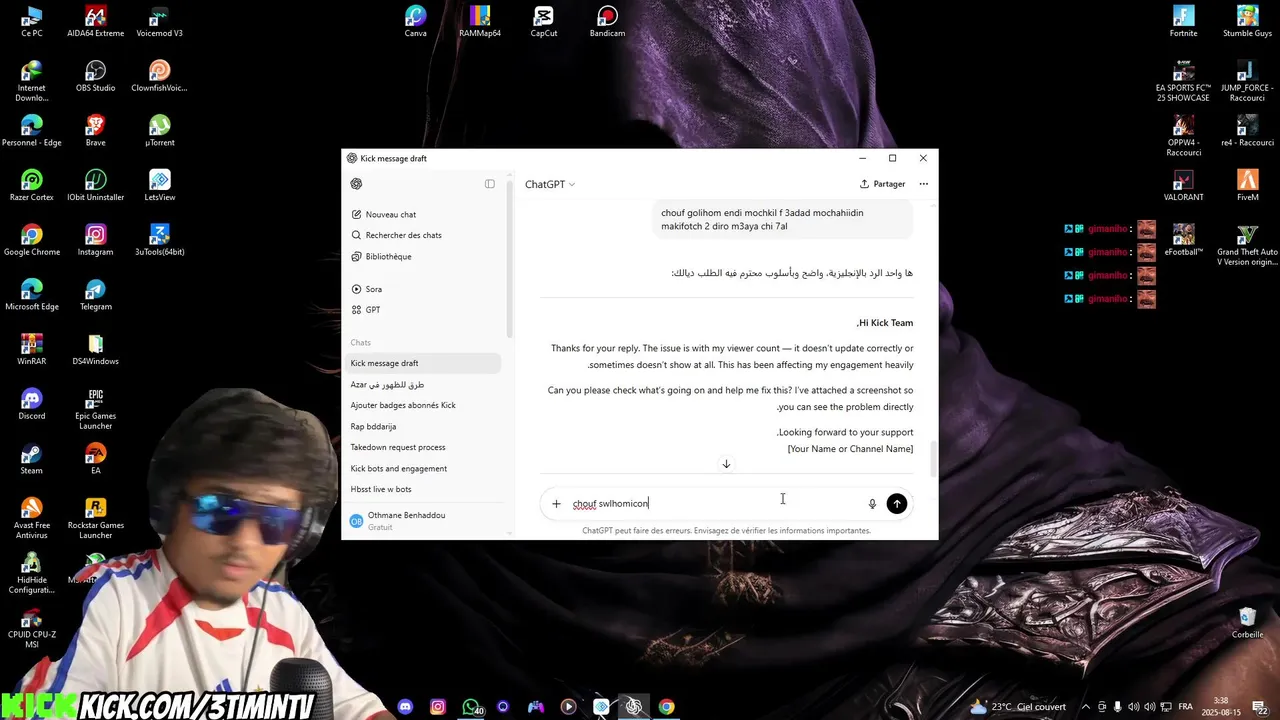The width and height of the screenshot is (1280, 720).
Task: Click the ChatGPT logo in the sidebar
Action: pos(356,184)
